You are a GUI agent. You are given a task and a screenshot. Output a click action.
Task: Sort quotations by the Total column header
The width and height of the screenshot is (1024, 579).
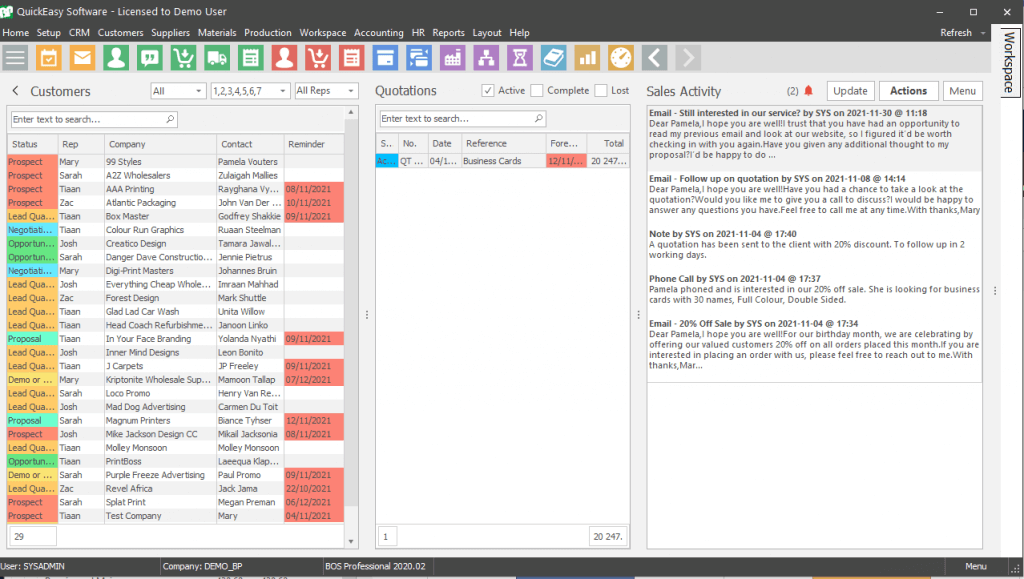pos(608,144)
